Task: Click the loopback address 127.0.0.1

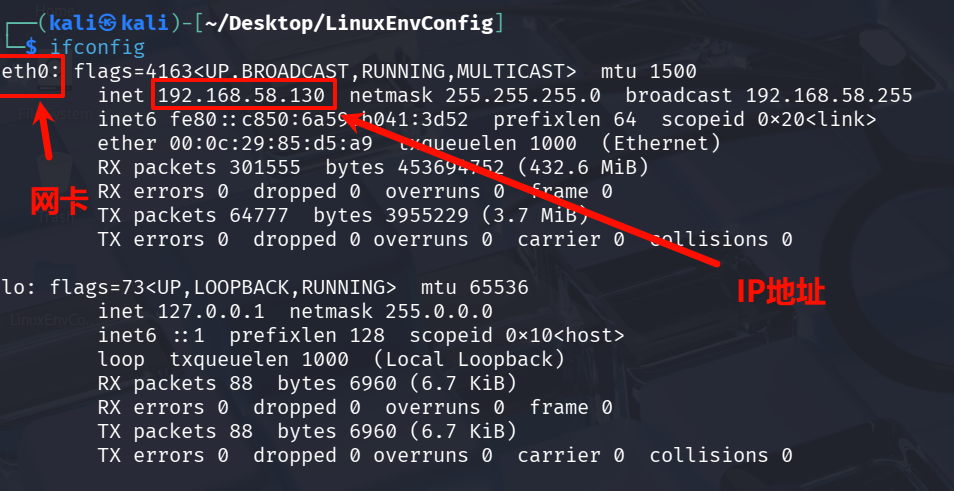Action: pos(205,311)
